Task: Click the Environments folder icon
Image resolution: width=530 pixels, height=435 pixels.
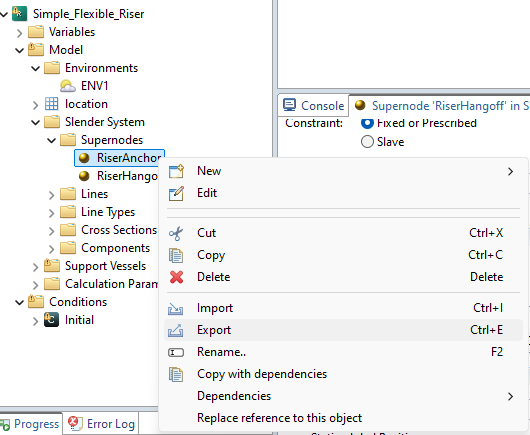Action: coord(52,68)
